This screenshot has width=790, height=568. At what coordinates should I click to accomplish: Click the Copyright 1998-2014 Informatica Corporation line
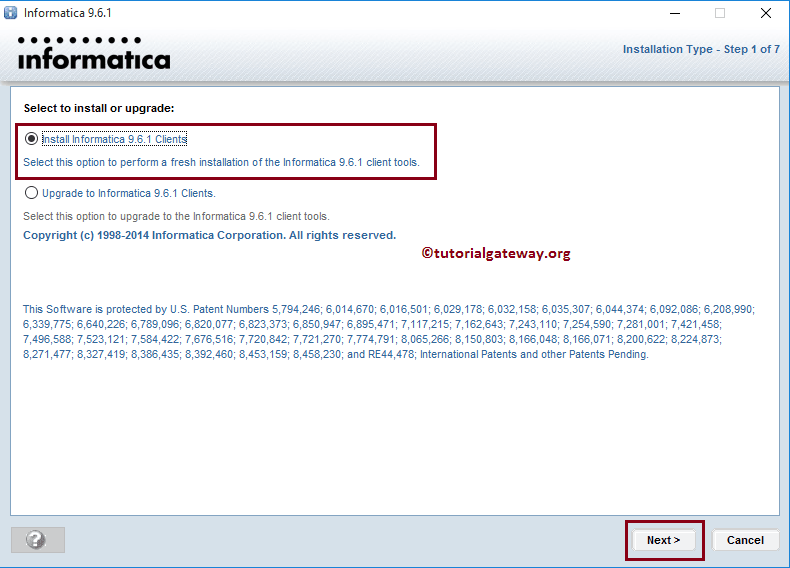point(210,235)
